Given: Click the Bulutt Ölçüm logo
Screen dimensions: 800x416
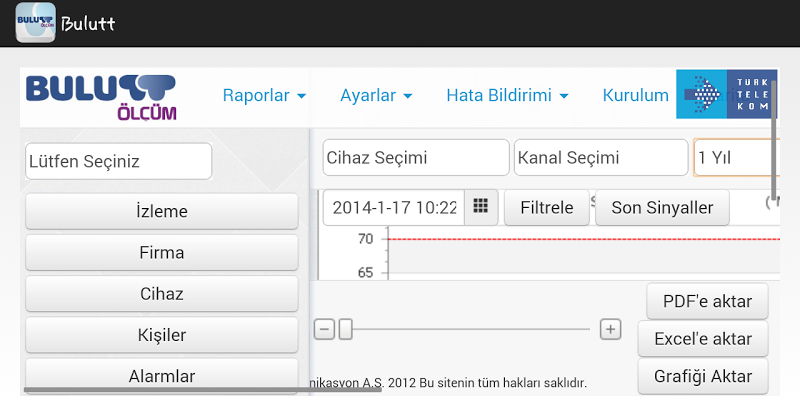Looking at the screenshot, I should click(x=101, y=97).
